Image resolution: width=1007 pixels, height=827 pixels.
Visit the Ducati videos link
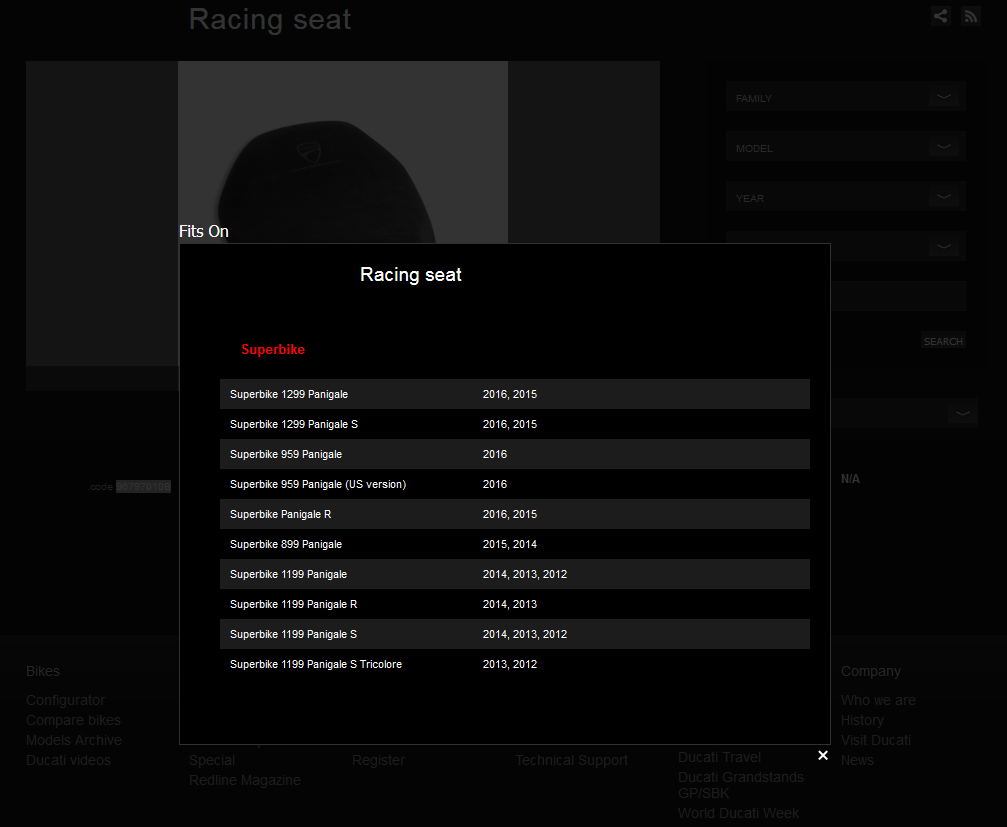[68, 760]
